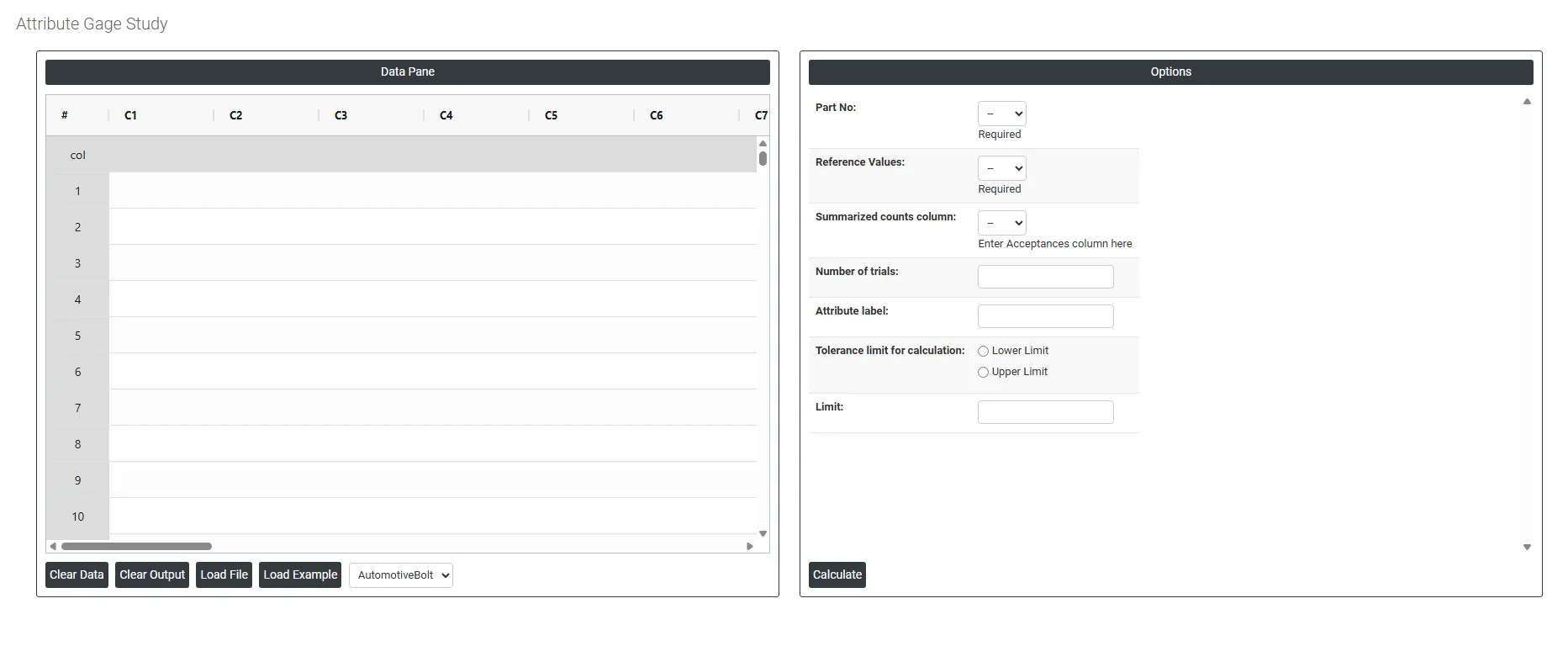The width and height of the screenshot is (1568, 646).
Task: Select the C3 column header
Action: point(372,115)
